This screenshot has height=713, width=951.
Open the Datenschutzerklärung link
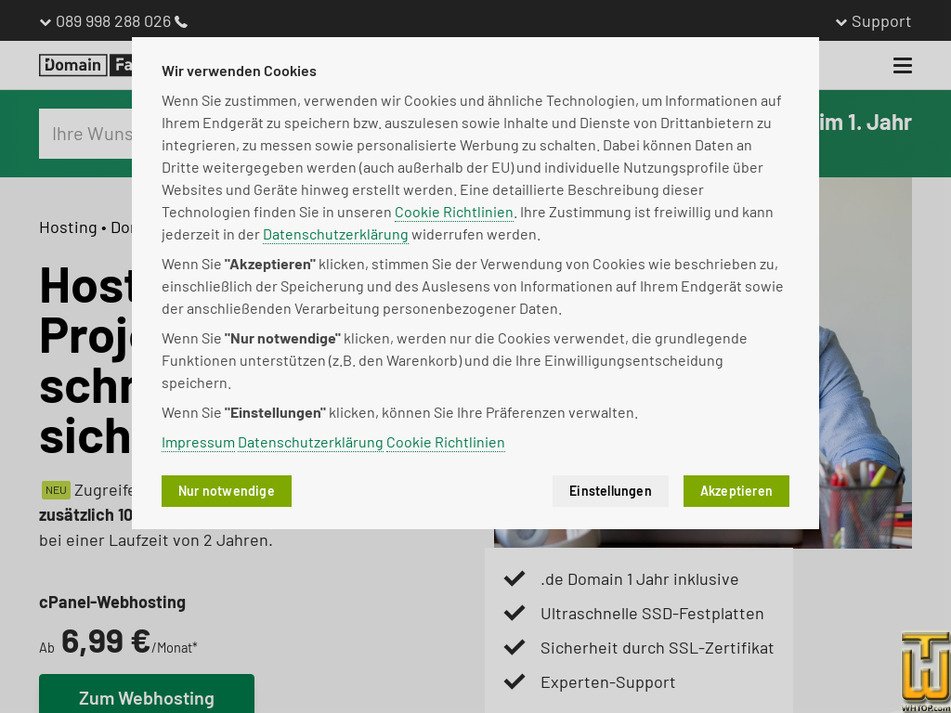pyautogui.click(x=335, y=234)
